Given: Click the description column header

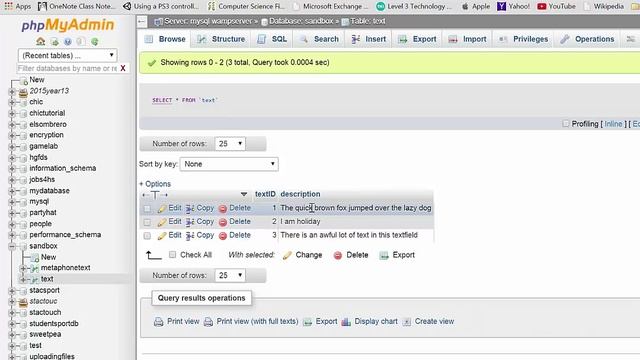Looking at the screenshot, I should click(x=300, y=194).
